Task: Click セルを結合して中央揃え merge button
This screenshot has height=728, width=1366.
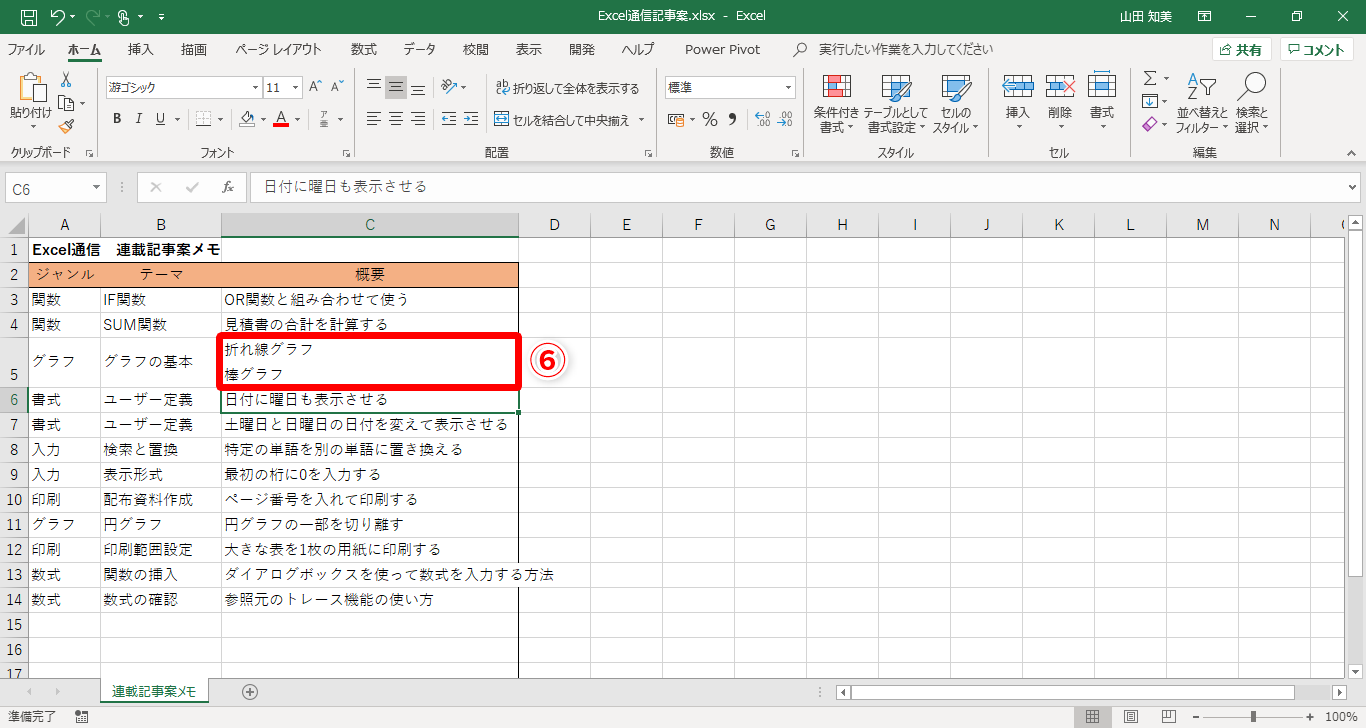Action: [562, 120]
